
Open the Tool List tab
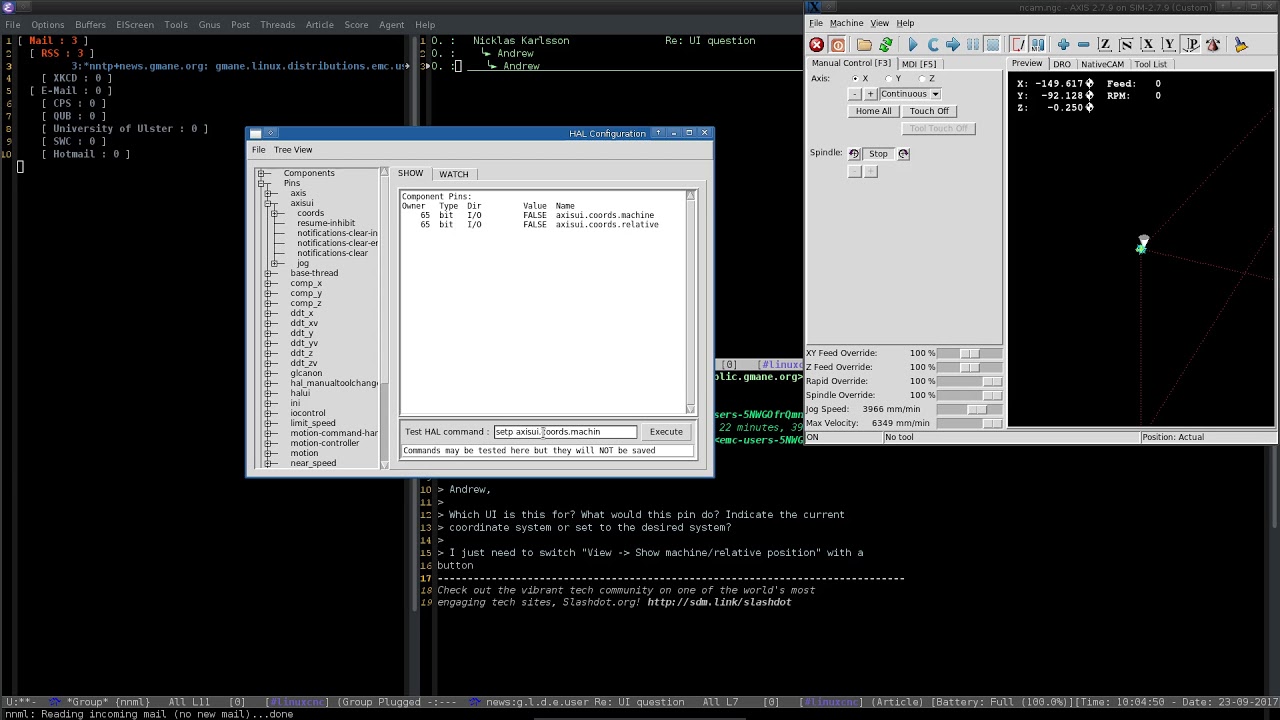(1150, 64)
